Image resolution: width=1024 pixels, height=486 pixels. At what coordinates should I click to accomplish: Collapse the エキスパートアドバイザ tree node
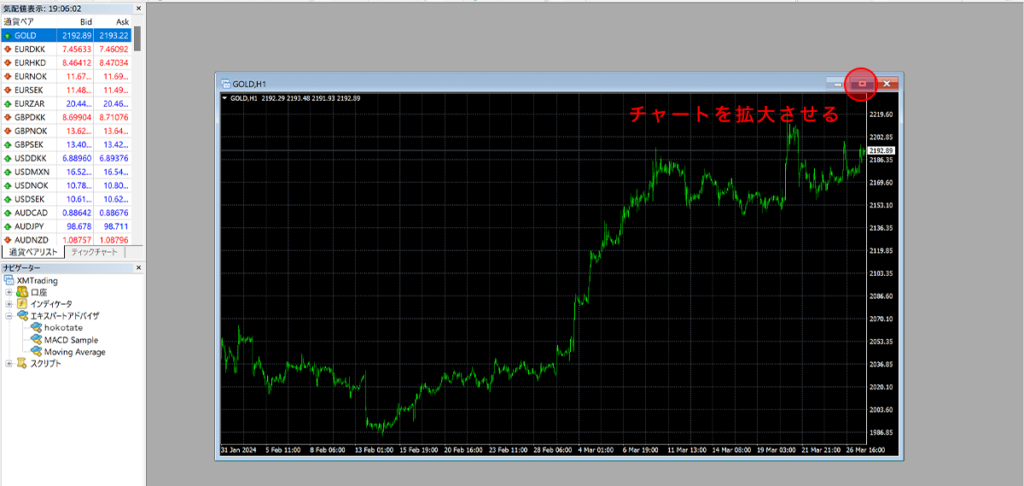[9, 316]
